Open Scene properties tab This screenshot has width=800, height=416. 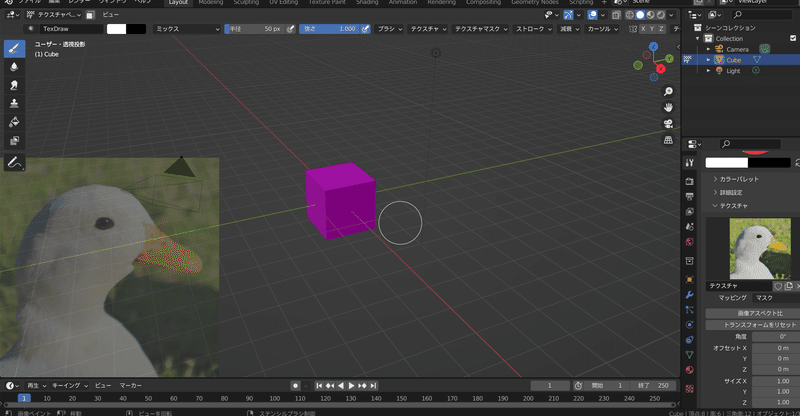click(x=690, y=227)
